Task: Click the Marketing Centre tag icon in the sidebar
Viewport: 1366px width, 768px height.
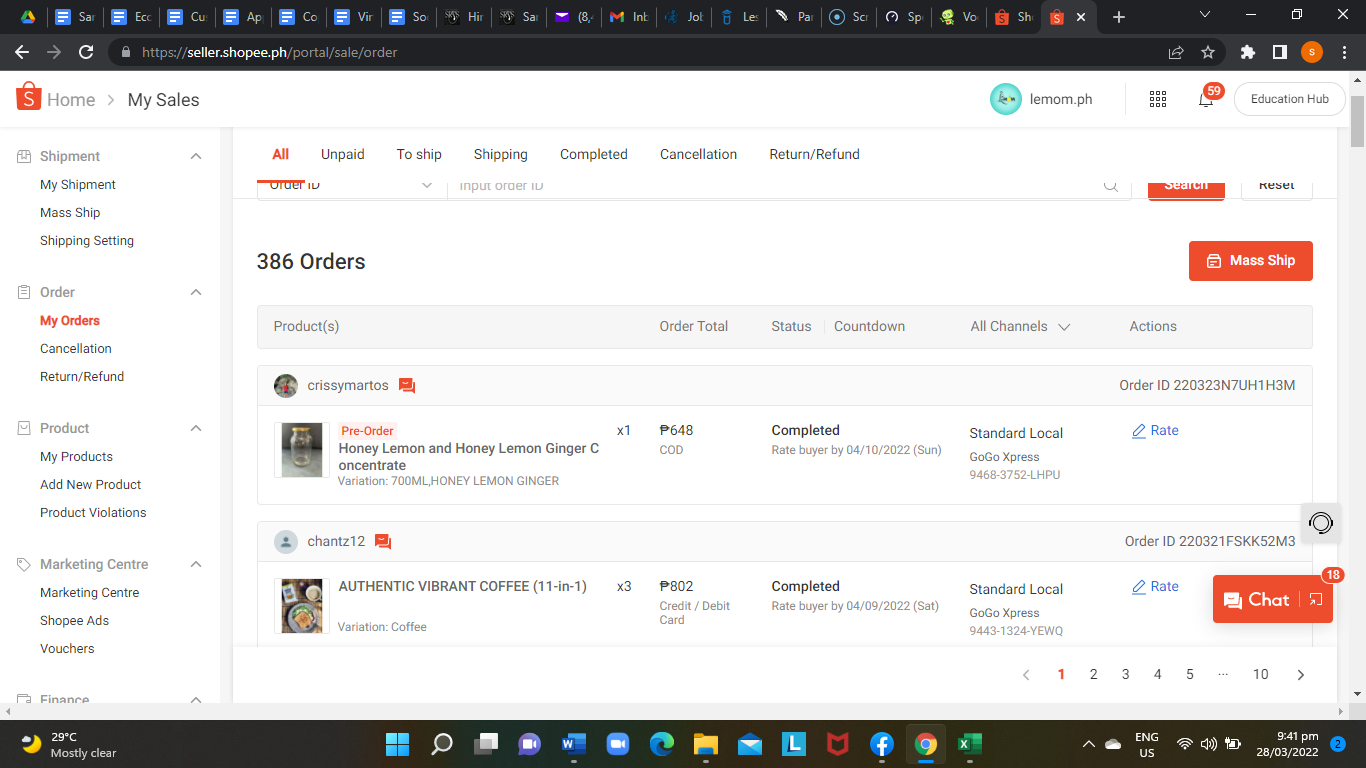Action: coord(24,564)
